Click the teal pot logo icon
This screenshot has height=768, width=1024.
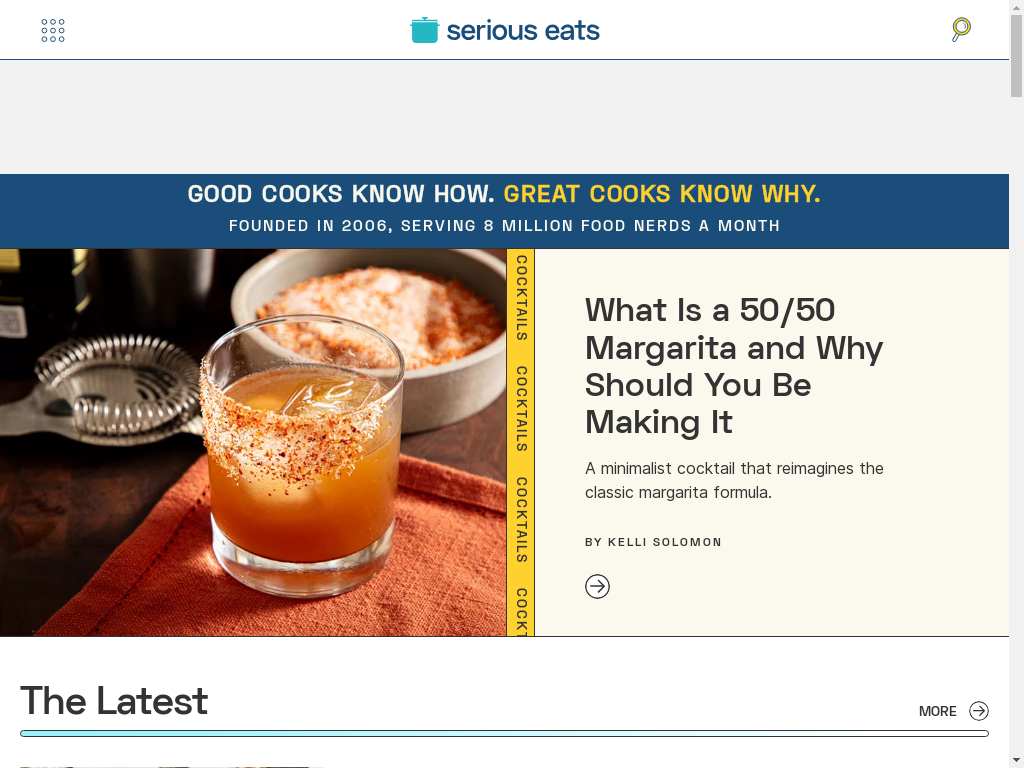pos(424,30)
